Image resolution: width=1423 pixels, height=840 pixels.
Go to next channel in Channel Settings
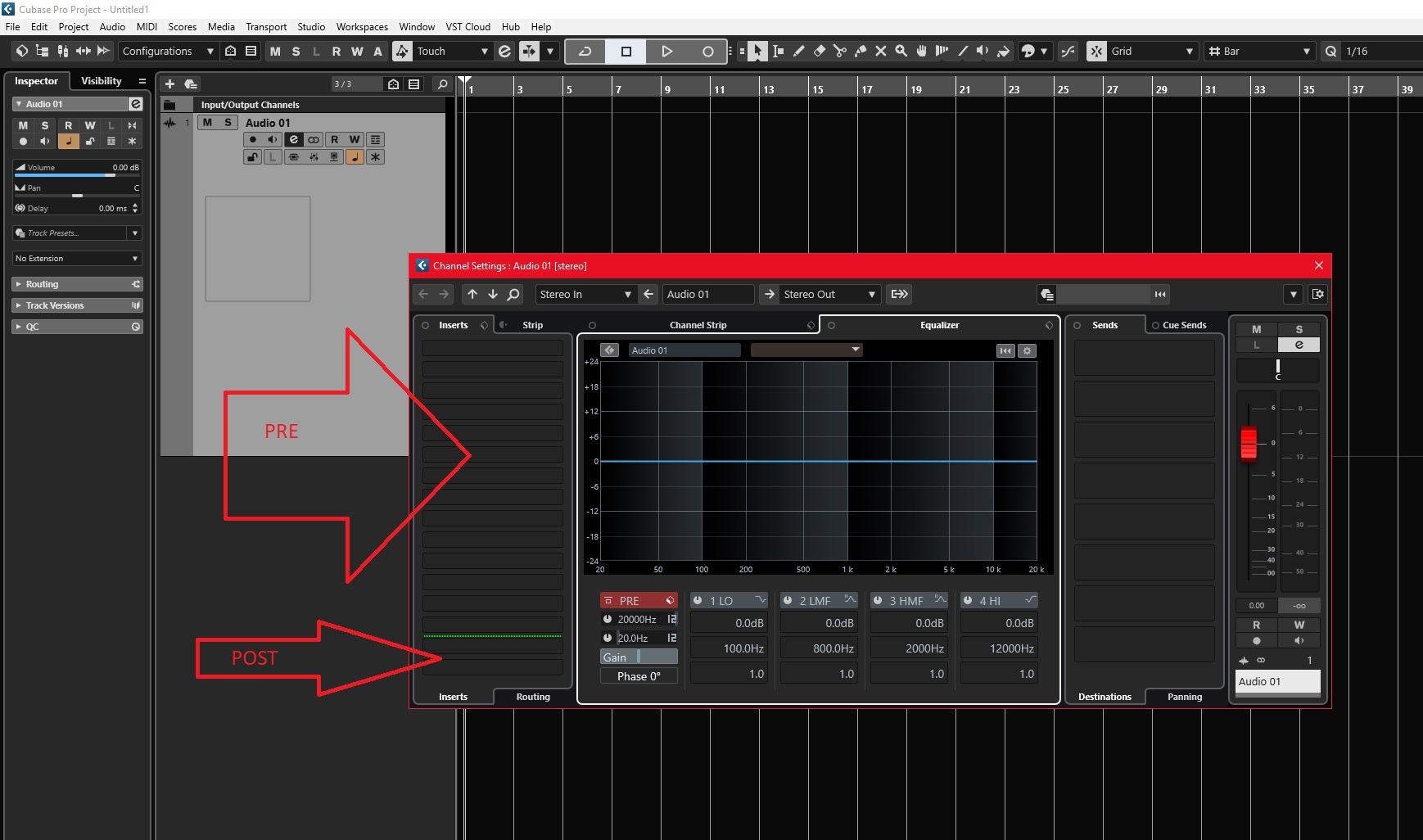click(x=493, y=294)
